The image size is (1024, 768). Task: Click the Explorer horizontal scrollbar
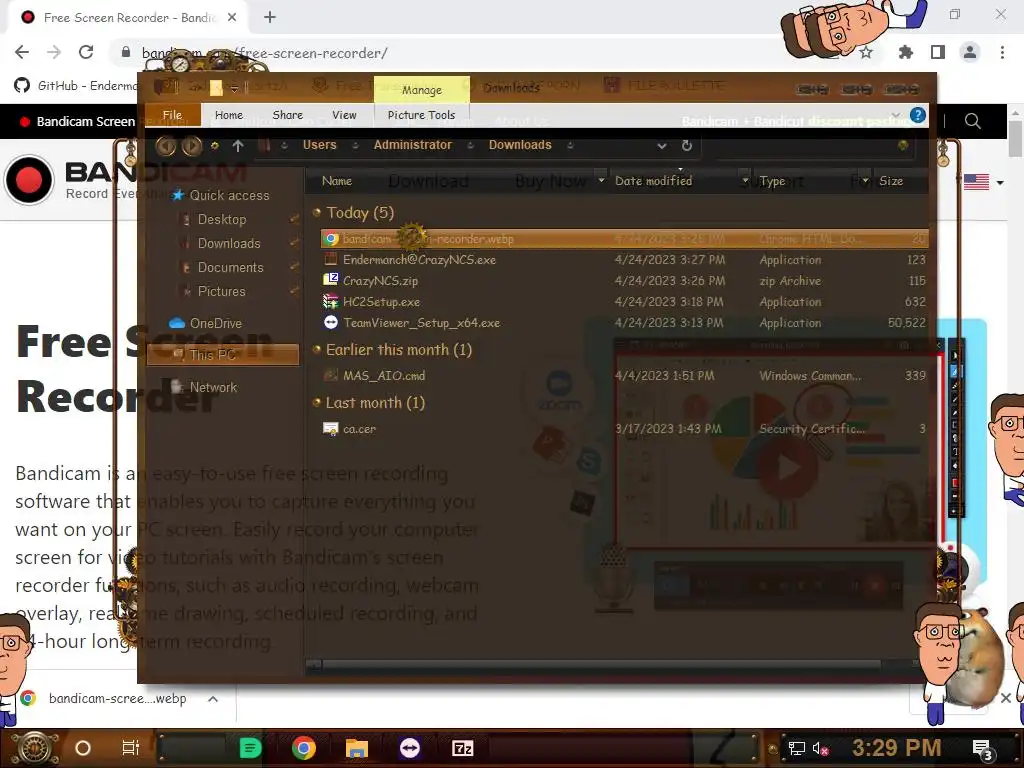coord(601,665)
